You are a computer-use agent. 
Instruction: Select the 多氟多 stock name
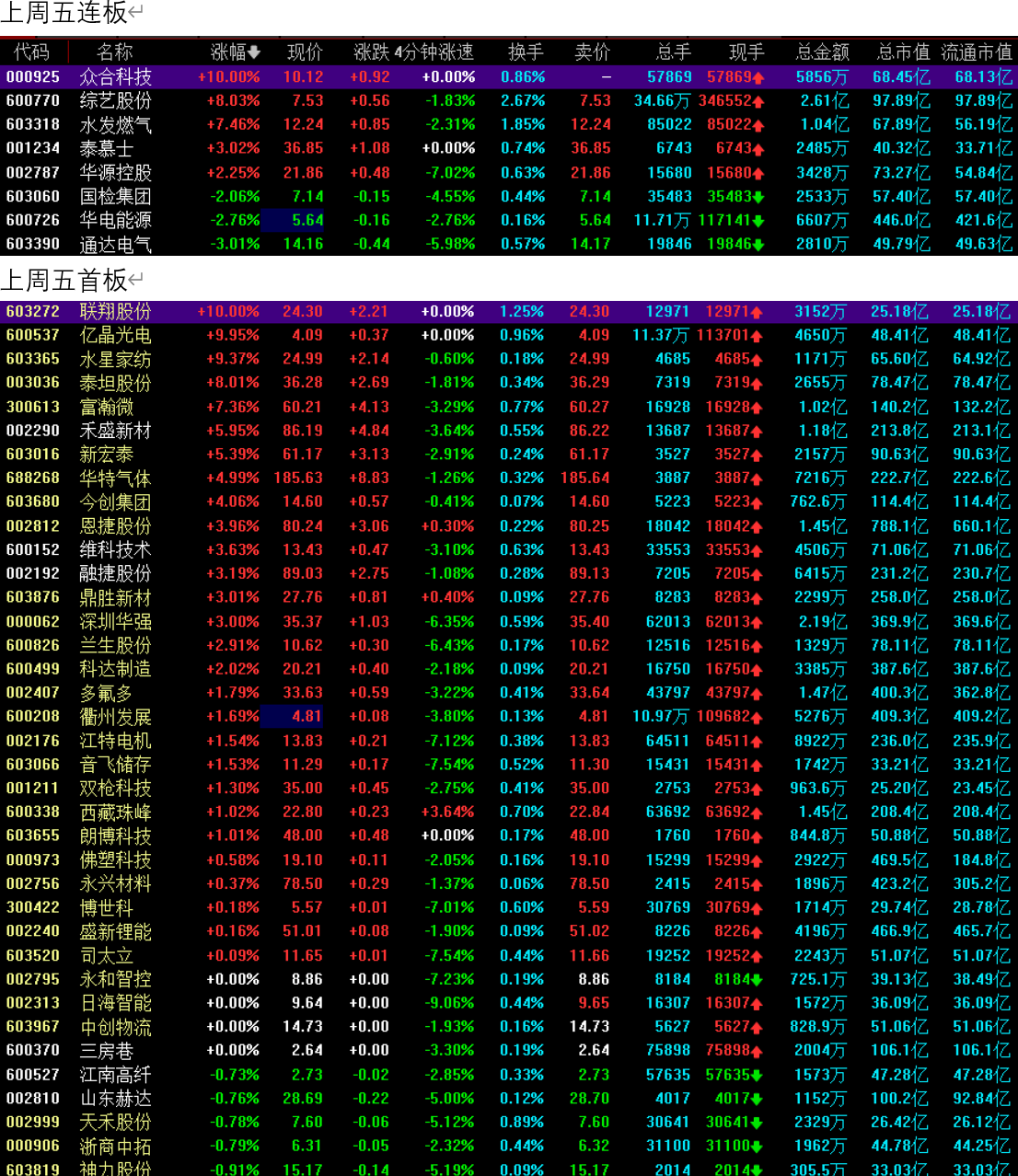point(107,693)
